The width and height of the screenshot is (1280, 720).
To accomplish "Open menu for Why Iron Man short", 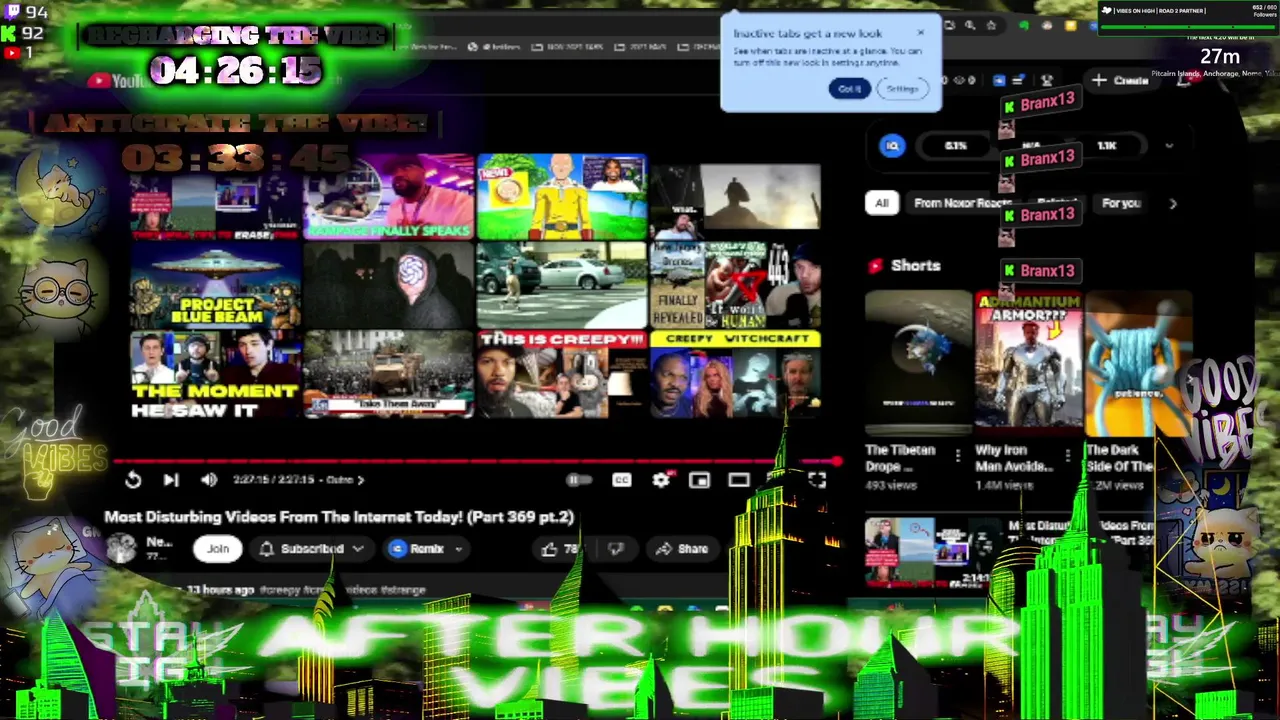I will 1068,457.
